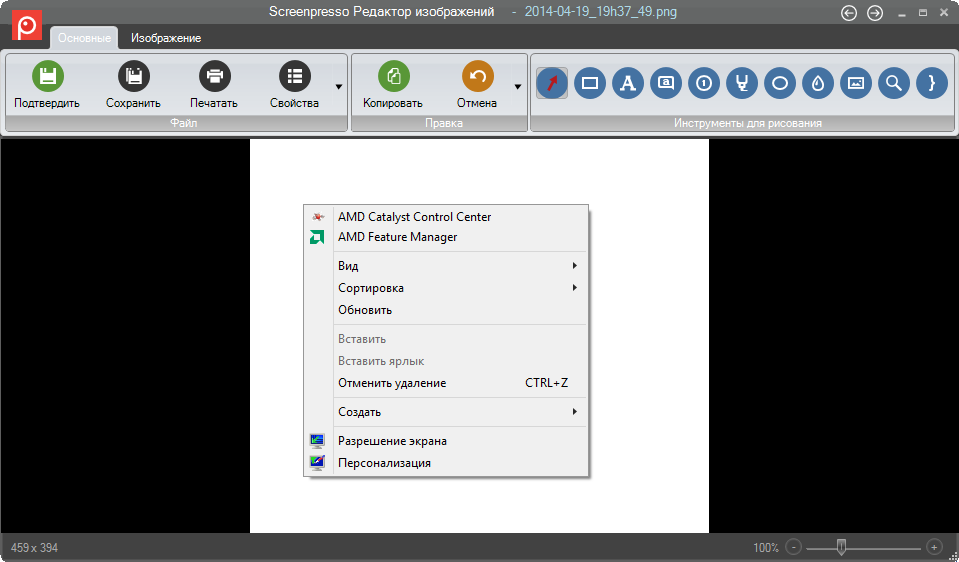Screen dimensions: 959x562
Task: Click Персонализация menu text
Action: click(x=385, y=463)
